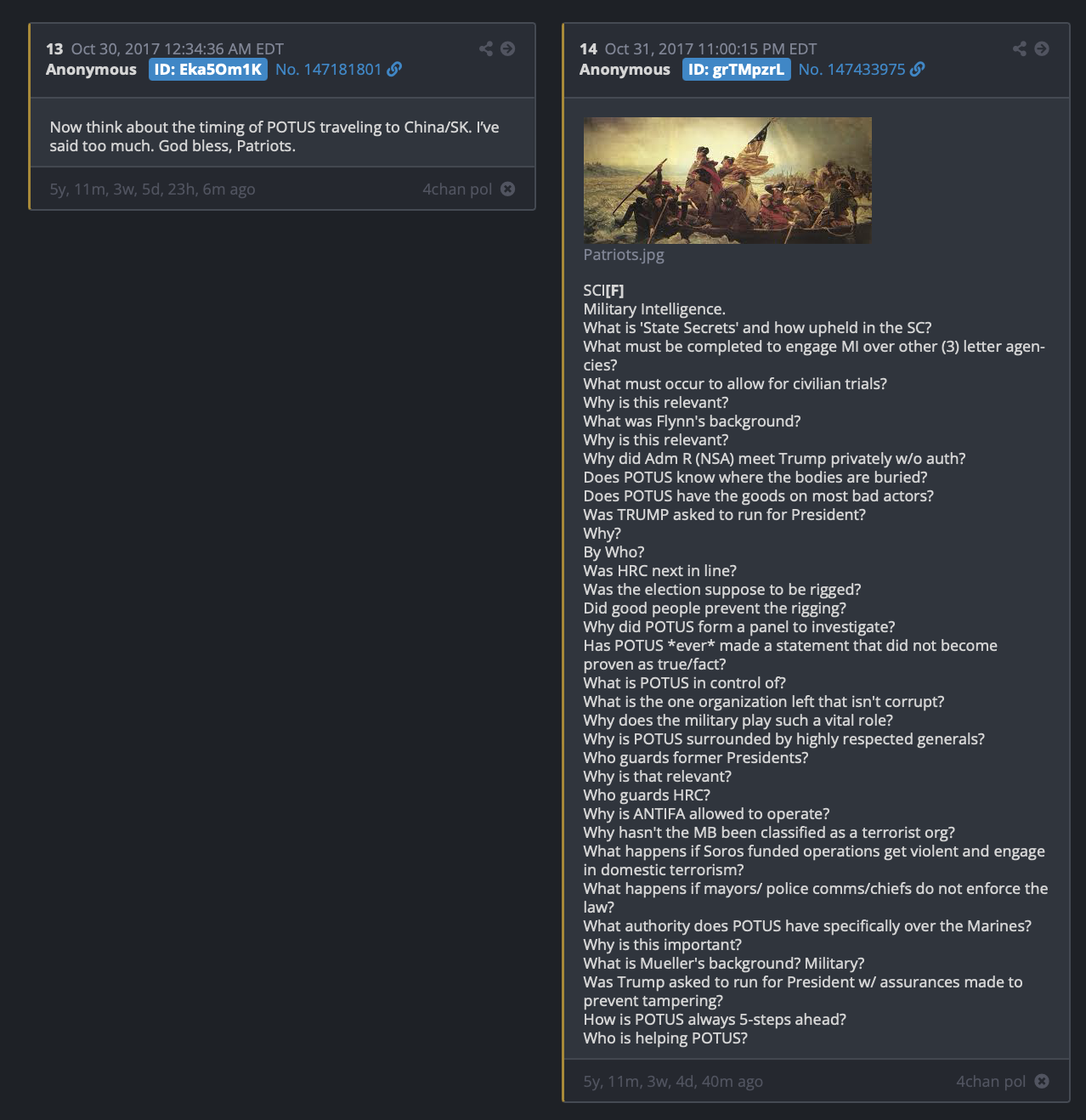Select the ID: grTMpzrL badge
This screenshot has width=1086, height=1120.
click(736, 69)
